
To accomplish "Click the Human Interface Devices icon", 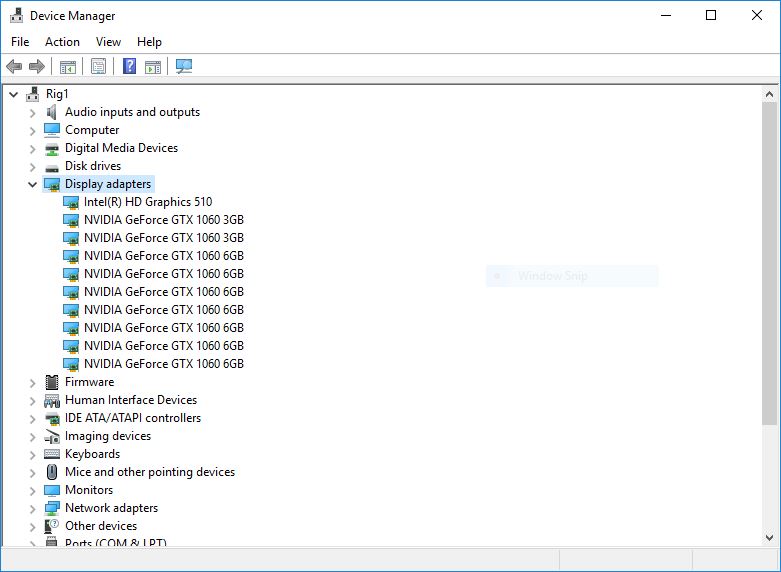I will [x=52, y=400].
